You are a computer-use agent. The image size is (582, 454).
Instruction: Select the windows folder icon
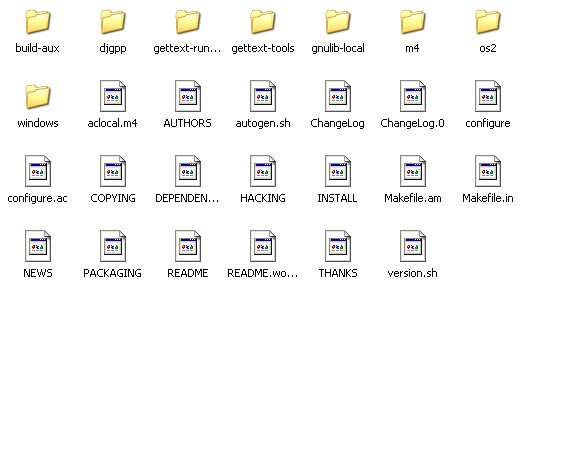(x=37, y=96)
